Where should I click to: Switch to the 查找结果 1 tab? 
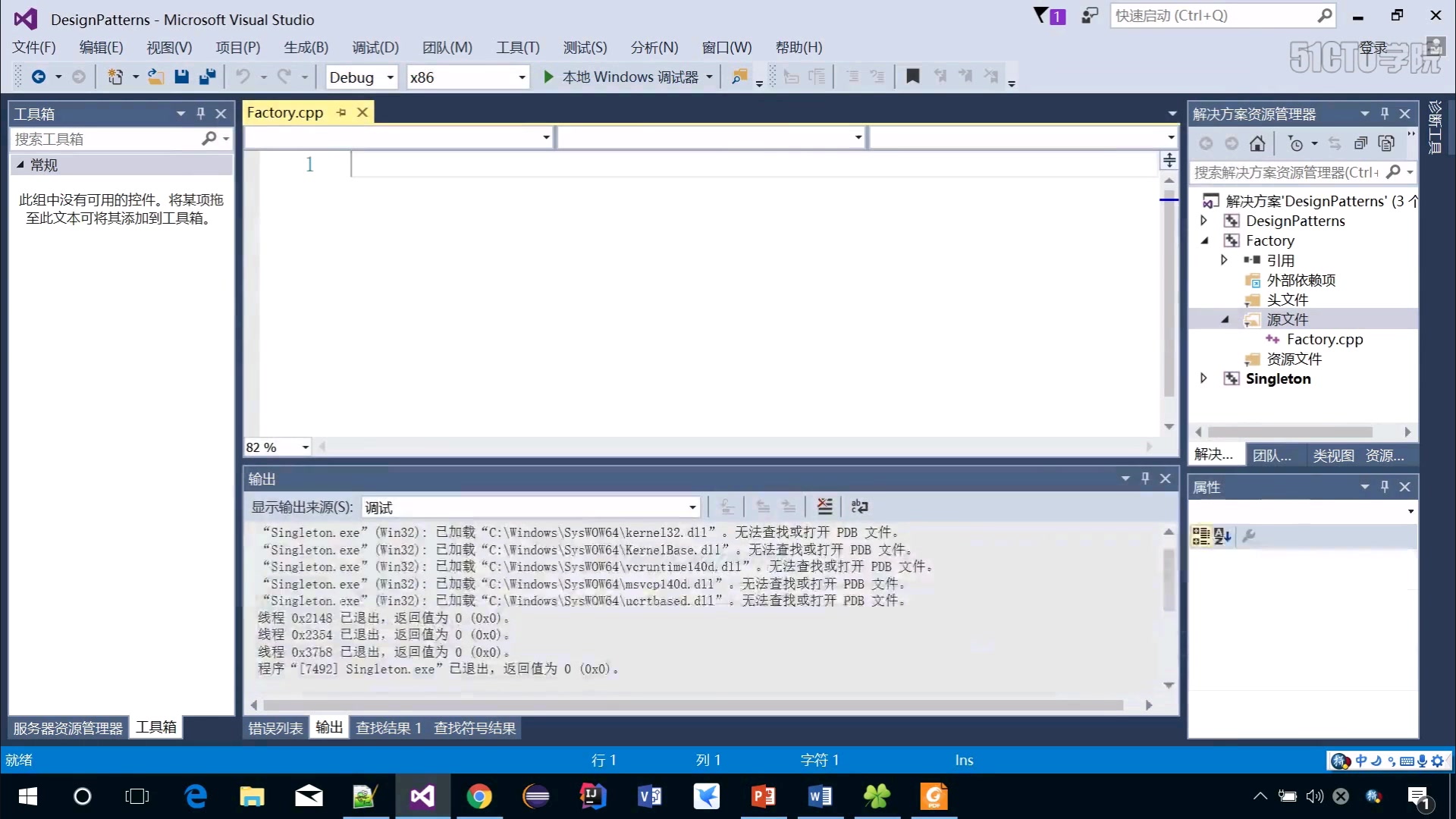388,728
